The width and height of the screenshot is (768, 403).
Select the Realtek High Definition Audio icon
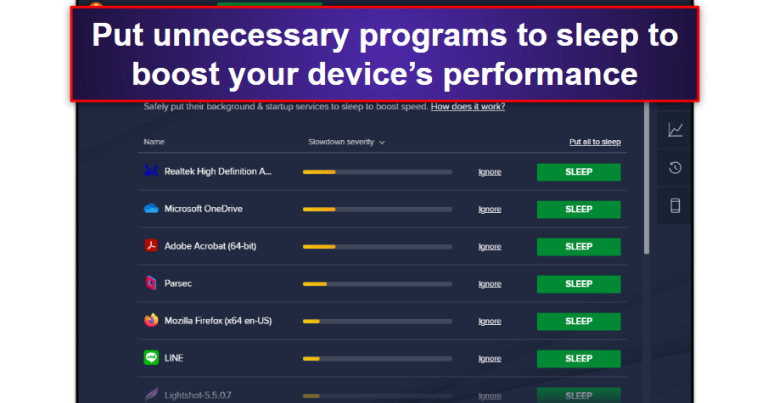pos(151,171)
